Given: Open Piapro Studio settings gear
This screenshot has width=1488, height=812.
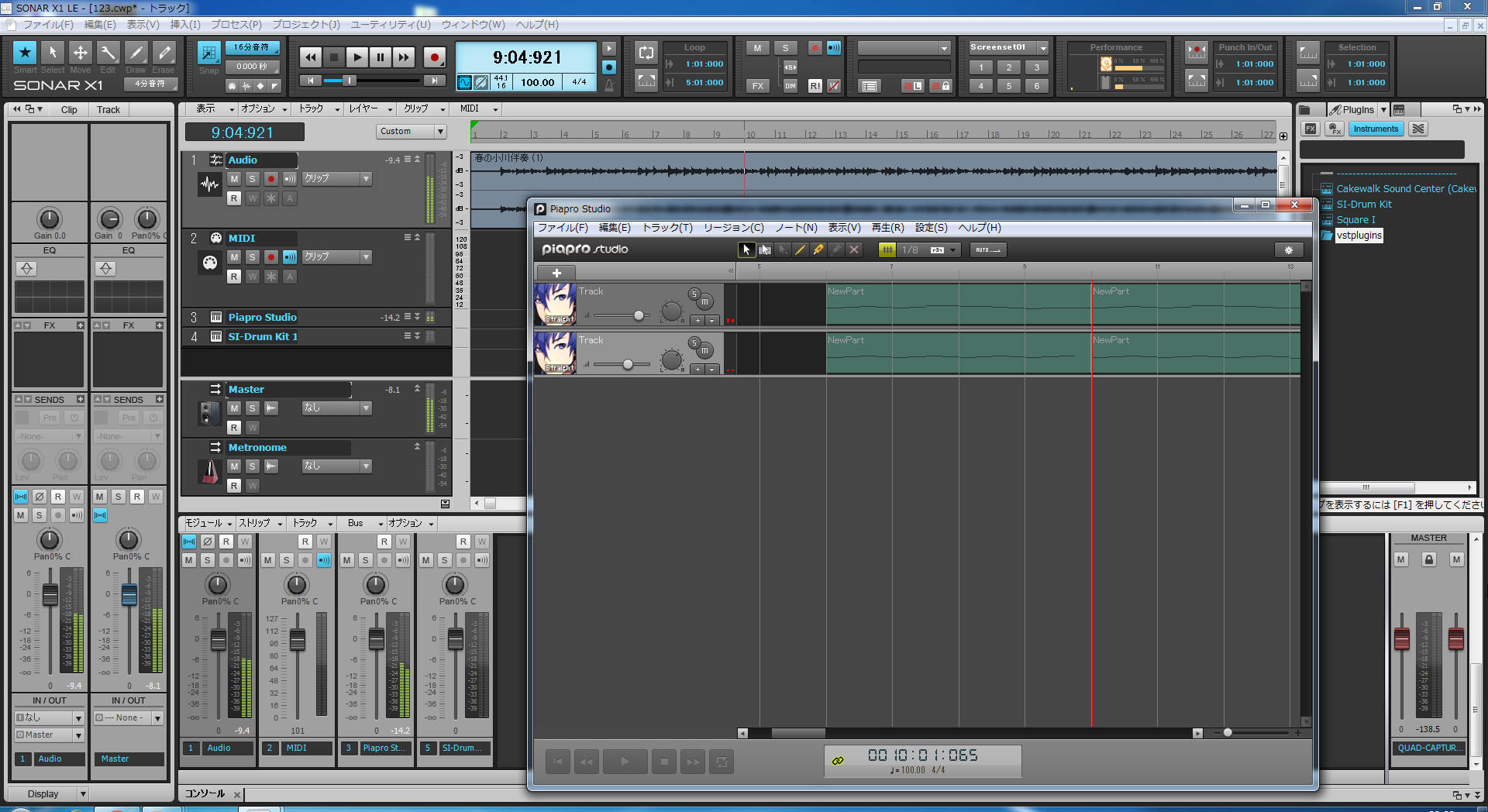Looking at the screenshot, I should pyautogui.click(x=1289, y=249).
